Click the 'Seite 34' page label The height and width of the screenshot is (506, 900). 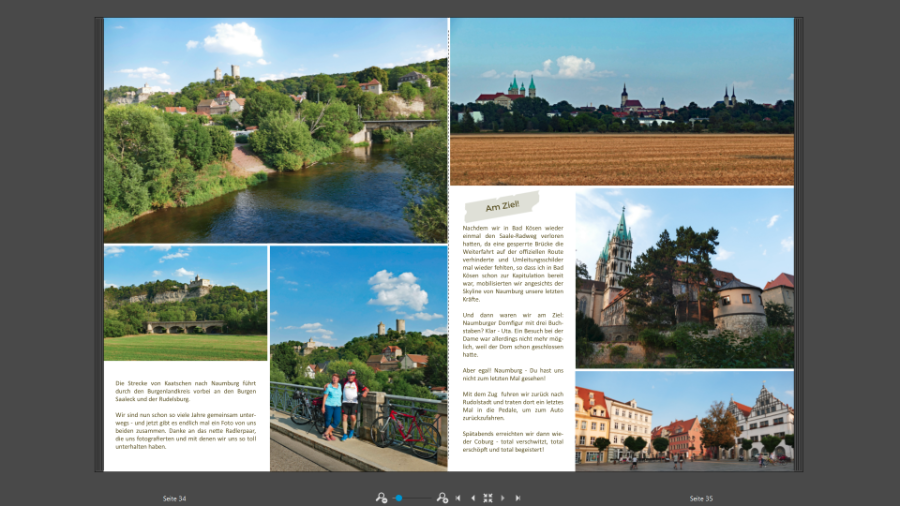175,497
